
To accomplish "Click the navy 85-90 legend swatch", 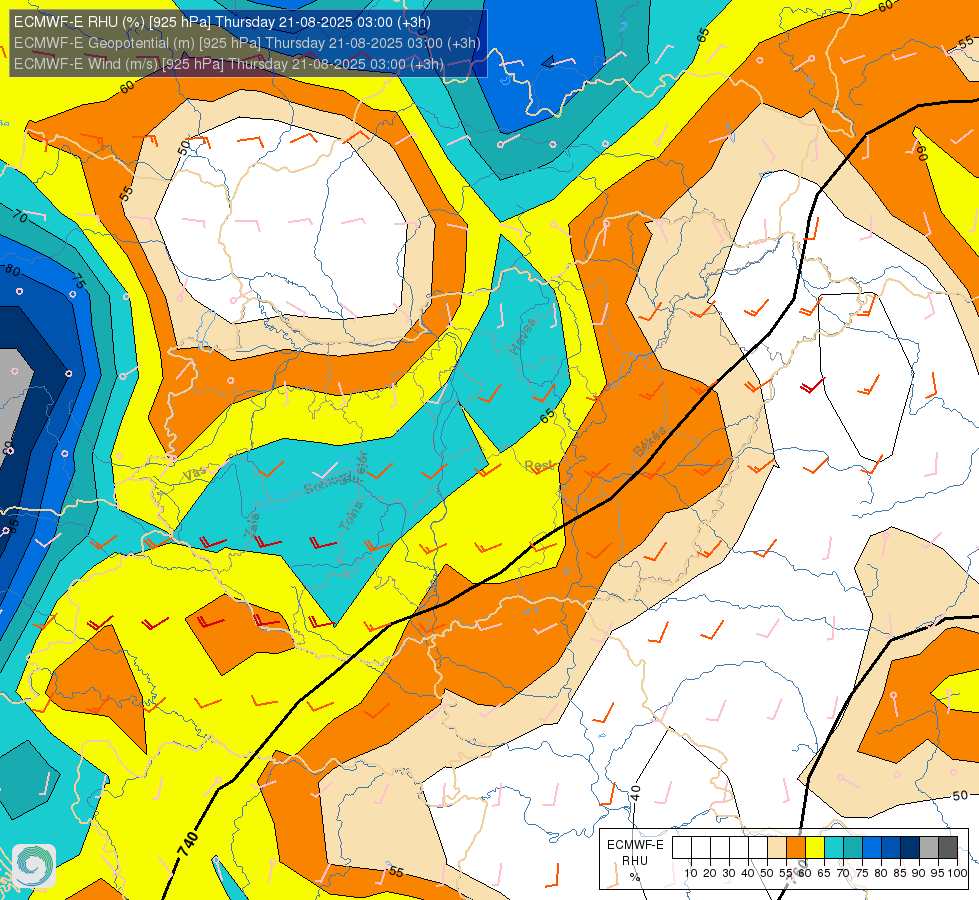I will pos(910,848).
